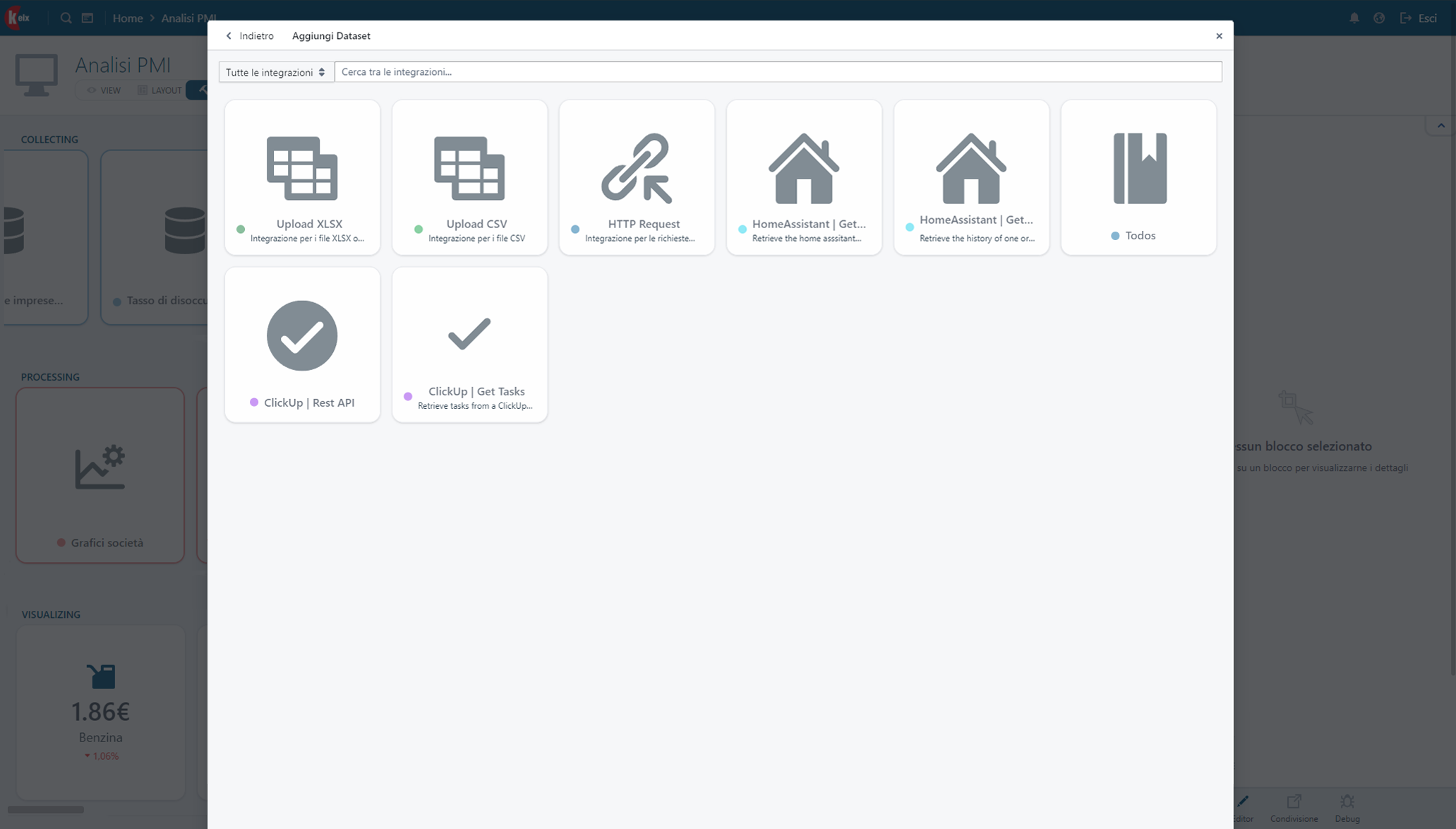
Task: Choose ClickUp Rest API check circle icon
Action: pos(302,335)
